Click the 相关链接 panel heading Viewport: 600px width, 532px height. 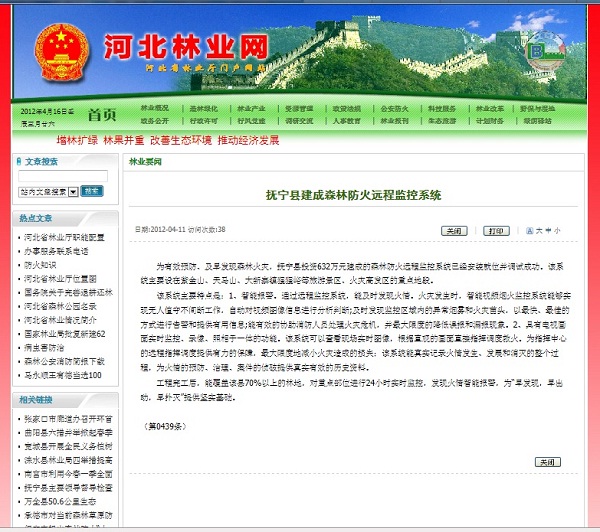coord(36,400)
